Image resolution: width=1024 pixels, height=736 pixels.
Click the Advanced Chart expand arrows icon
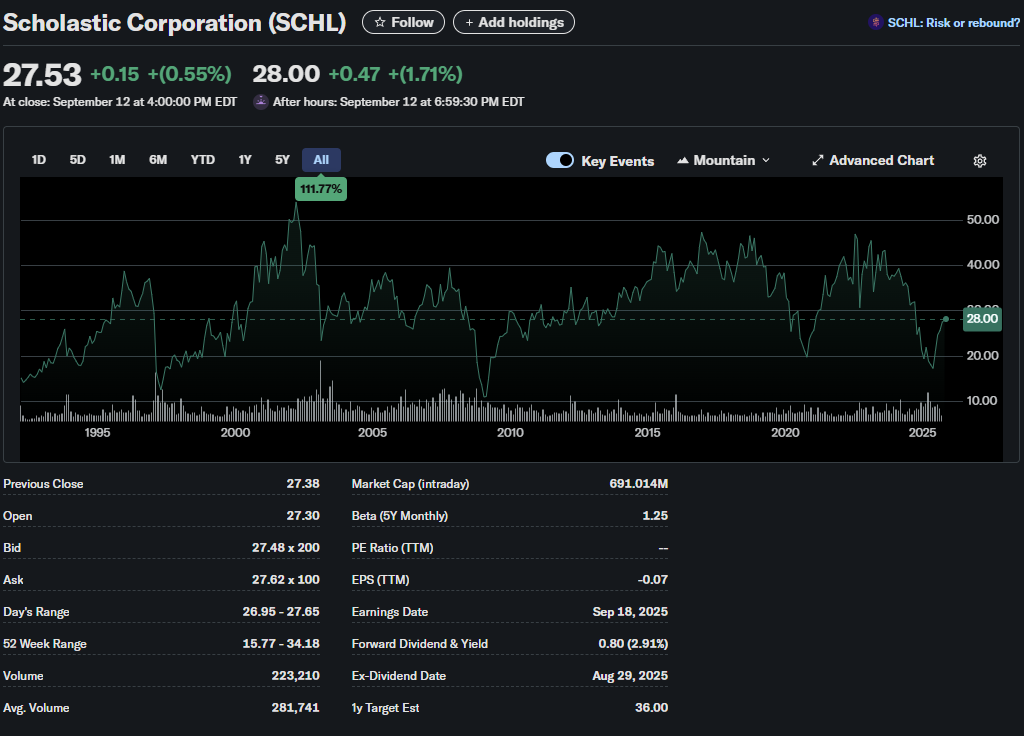(x=817, y=161)
